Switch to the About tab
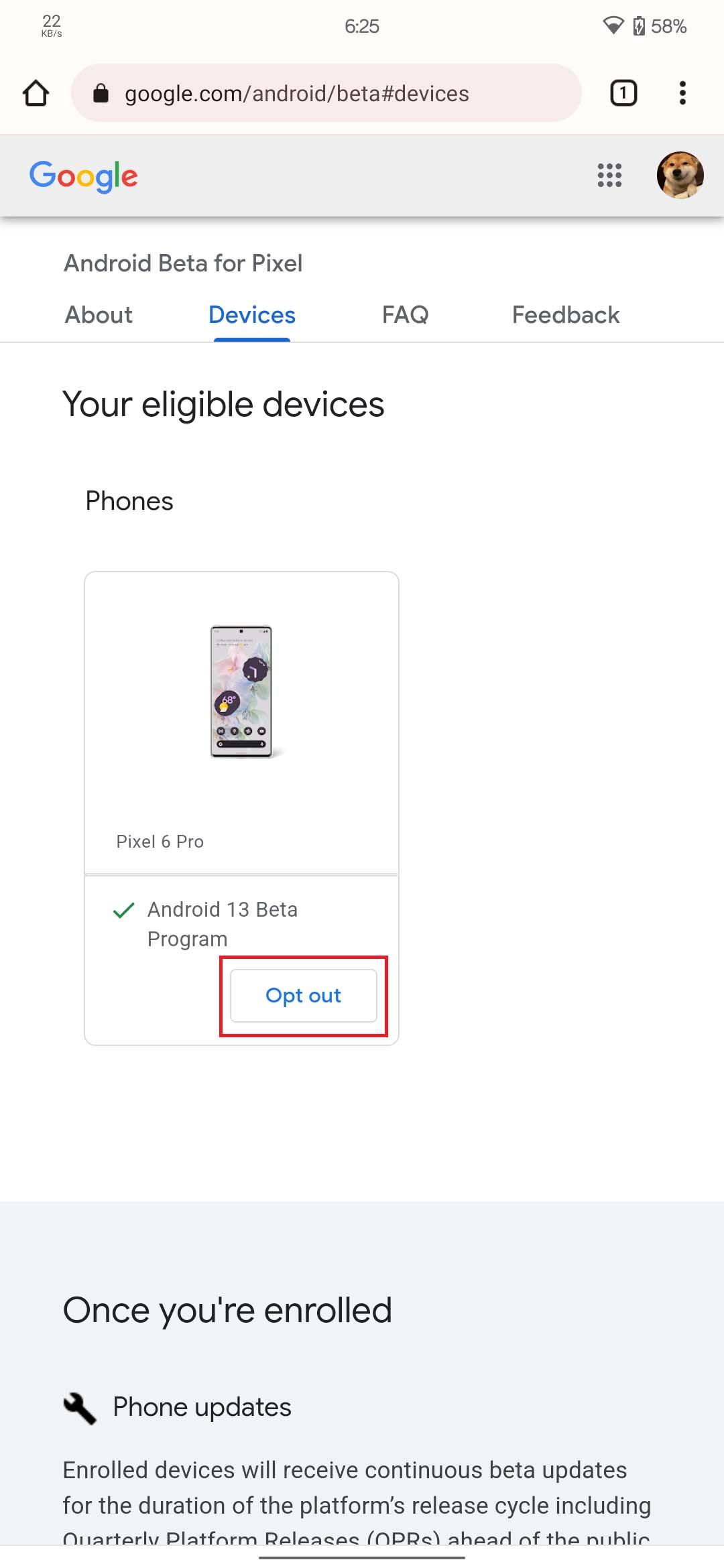Image resolution: width=724 pixels, height=1568 pixels. [99, 315]
